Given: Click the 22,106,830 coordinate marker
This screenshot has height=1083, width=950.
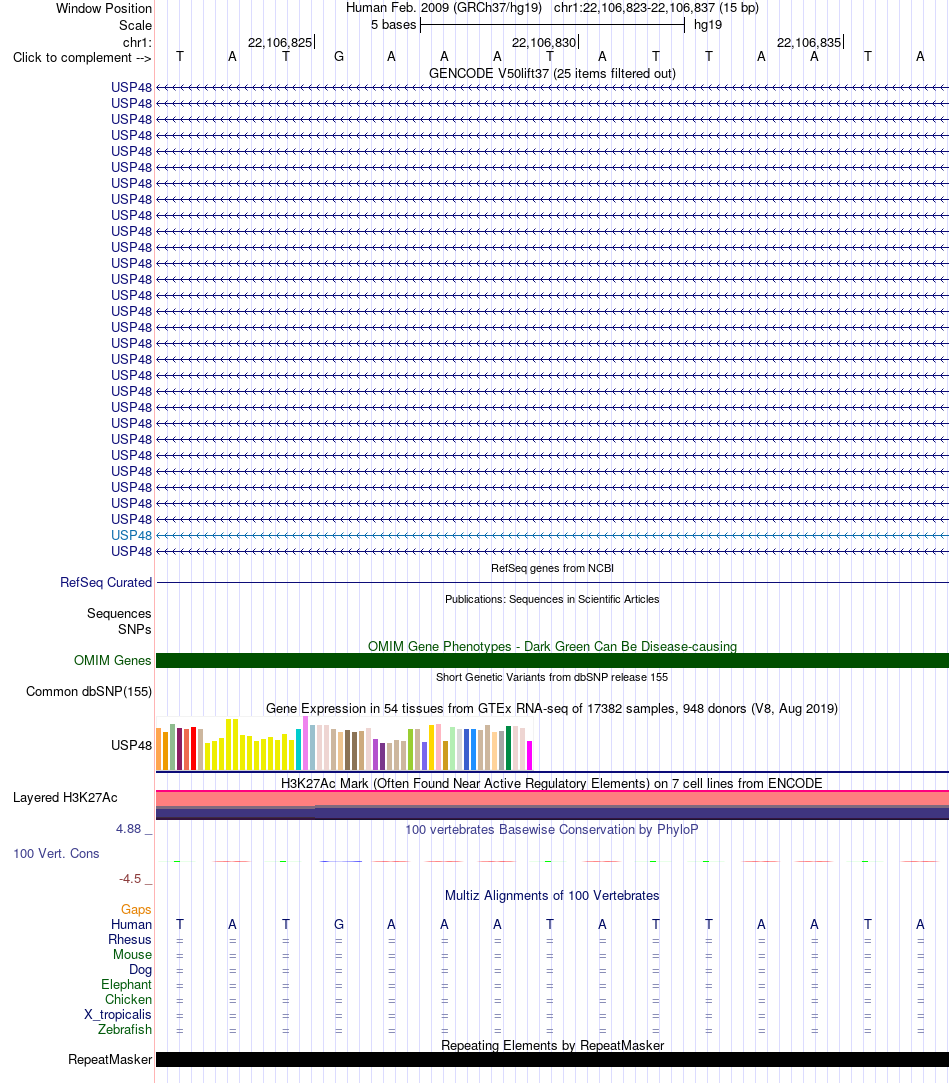Looking at the screenshot, I should tap(544, 43).
